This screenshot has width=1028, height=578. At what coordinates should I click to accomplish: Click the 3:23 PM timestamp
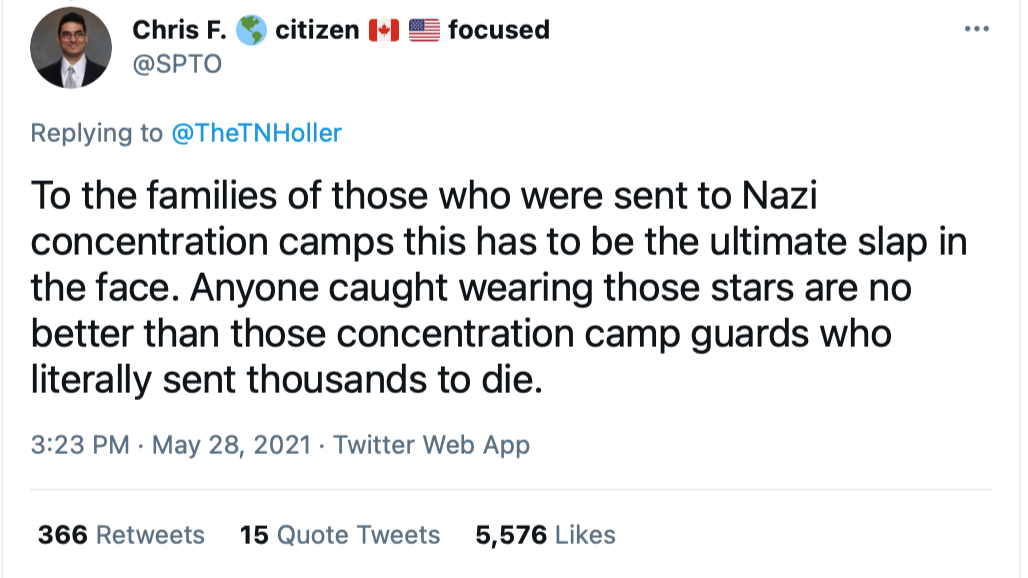[80, 445]
